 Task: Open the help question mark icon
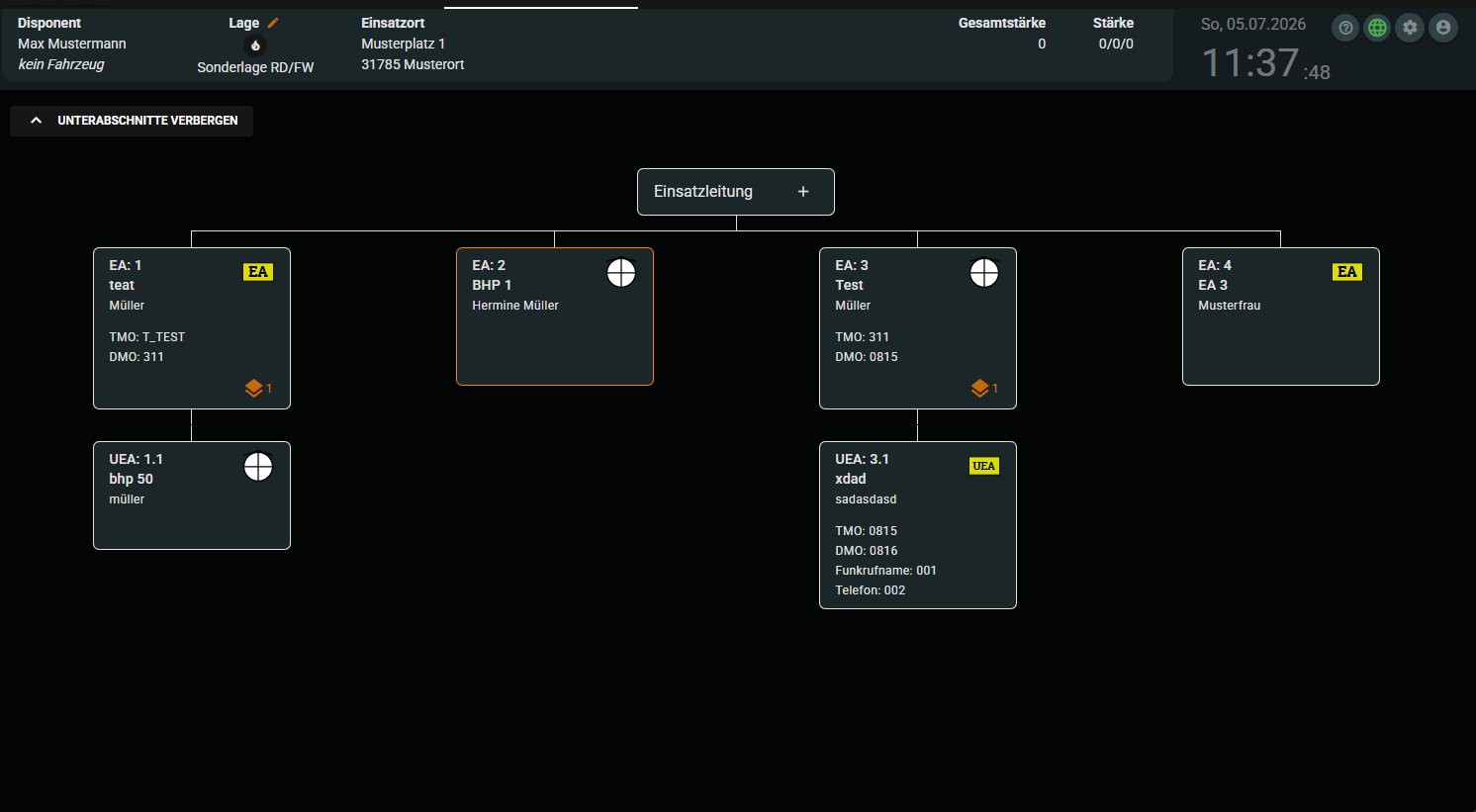[1345, 28]
